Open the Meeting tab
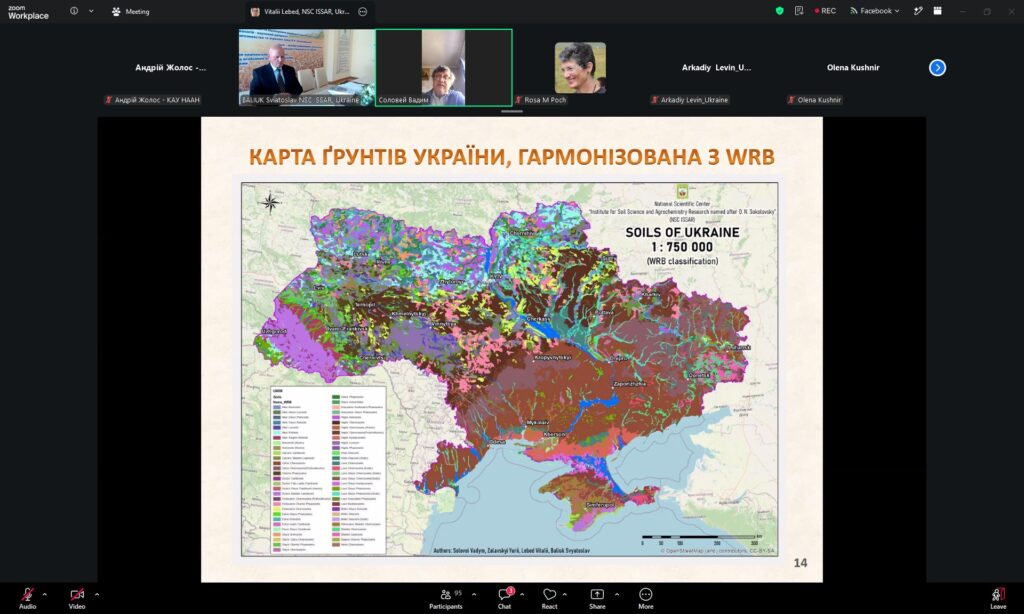The height and width of the screenshot is (614, 1024). tap(131, 12)
